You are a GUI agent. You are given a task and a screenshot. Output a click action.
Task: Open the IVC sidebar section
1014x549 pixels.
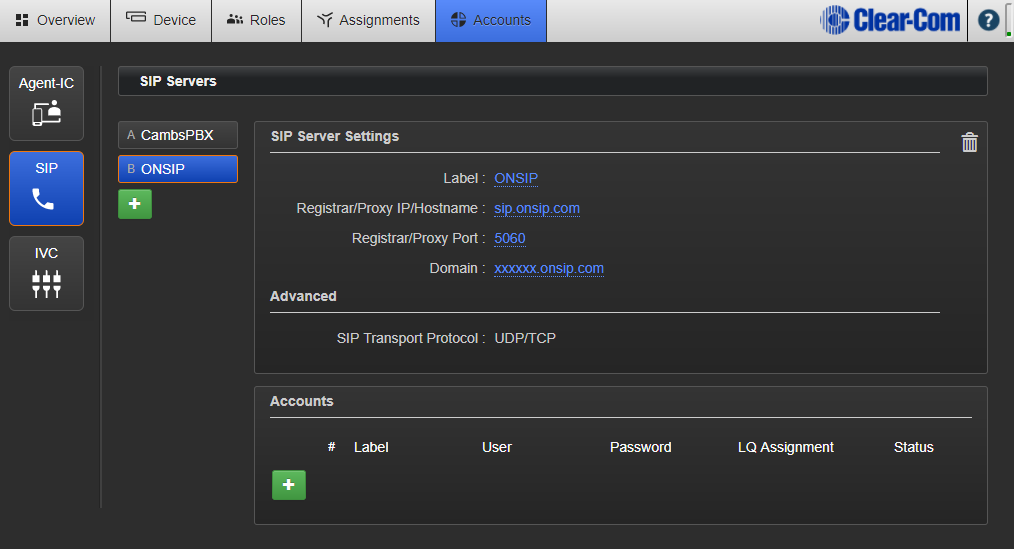[47, 273]
